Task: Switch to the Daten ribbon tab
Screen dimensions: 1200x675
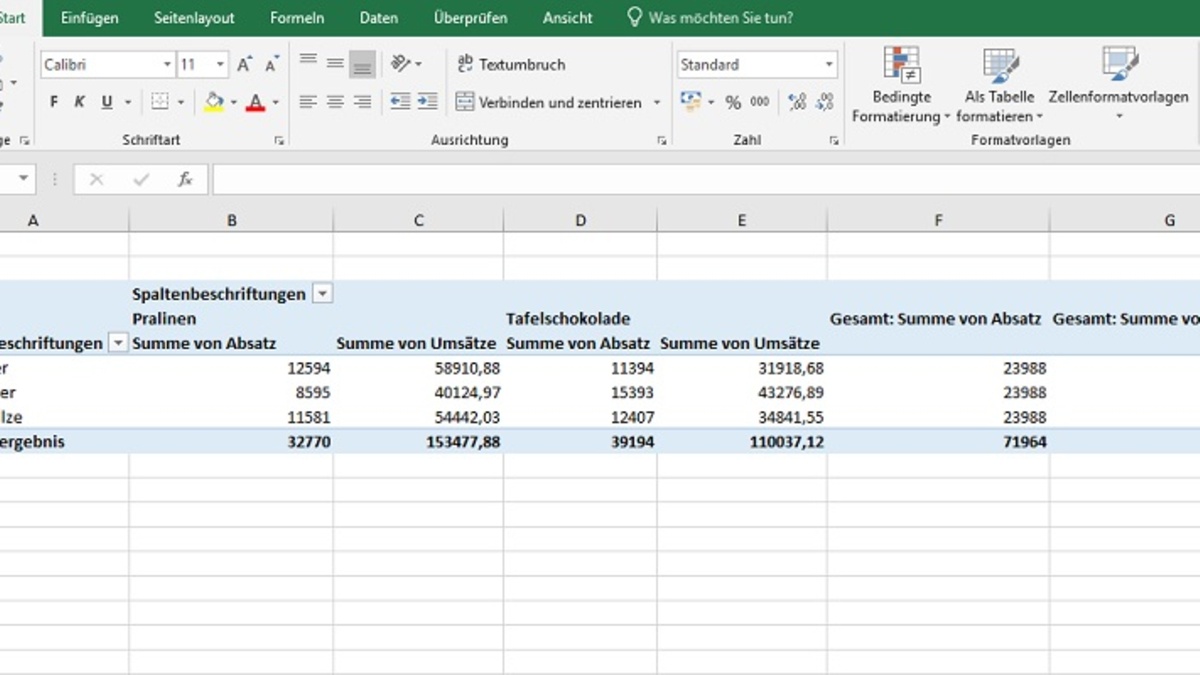Action: (x=378, y=17)
